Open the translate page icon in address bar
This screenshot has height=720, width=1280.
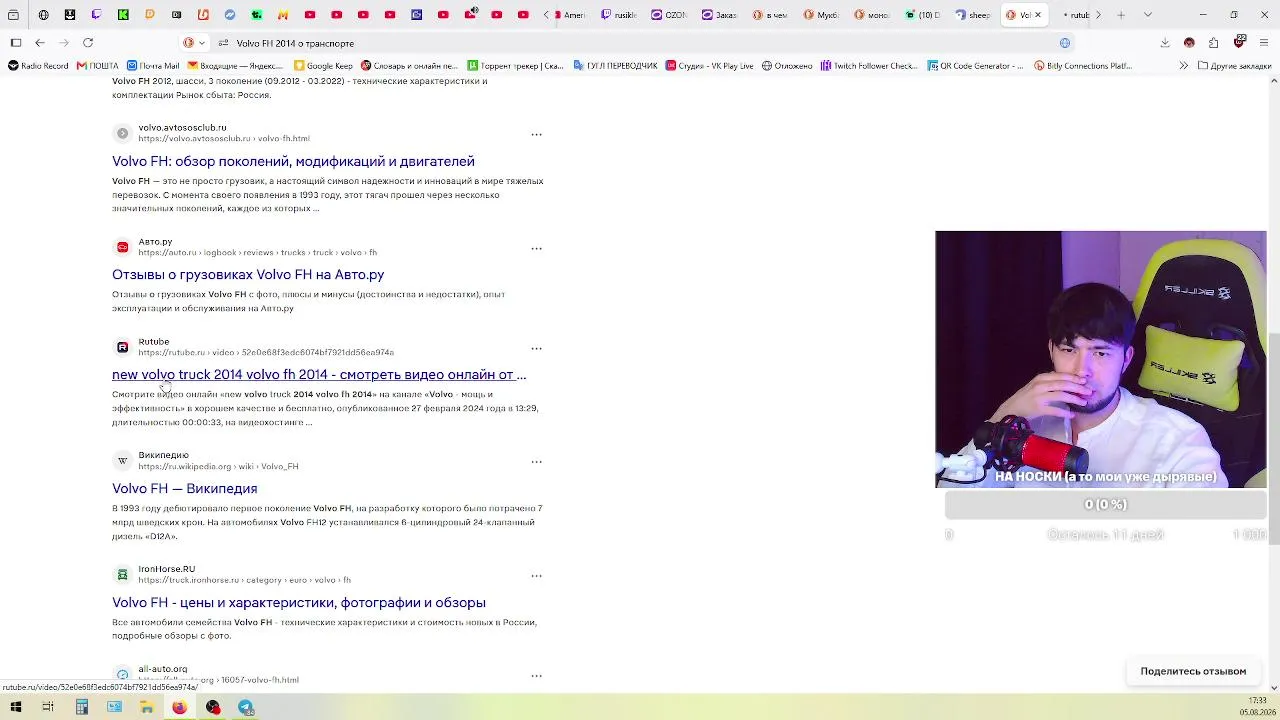coord(1065,43)
